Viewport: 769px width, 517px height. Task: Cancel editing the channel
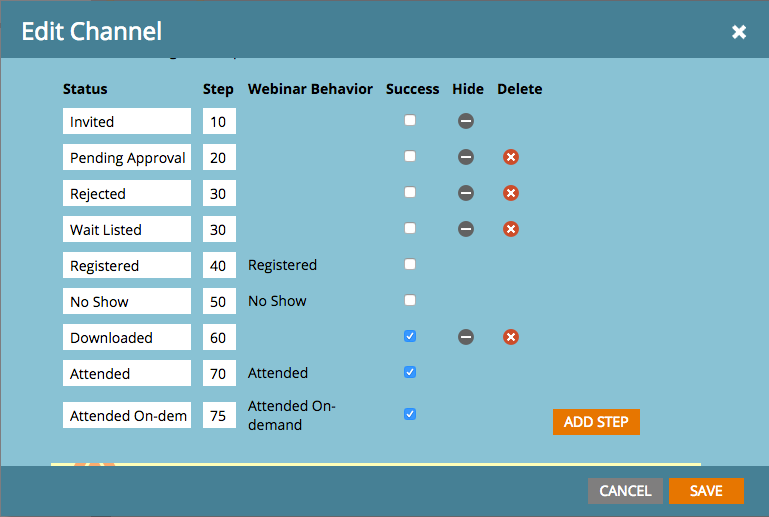point(625,491)
